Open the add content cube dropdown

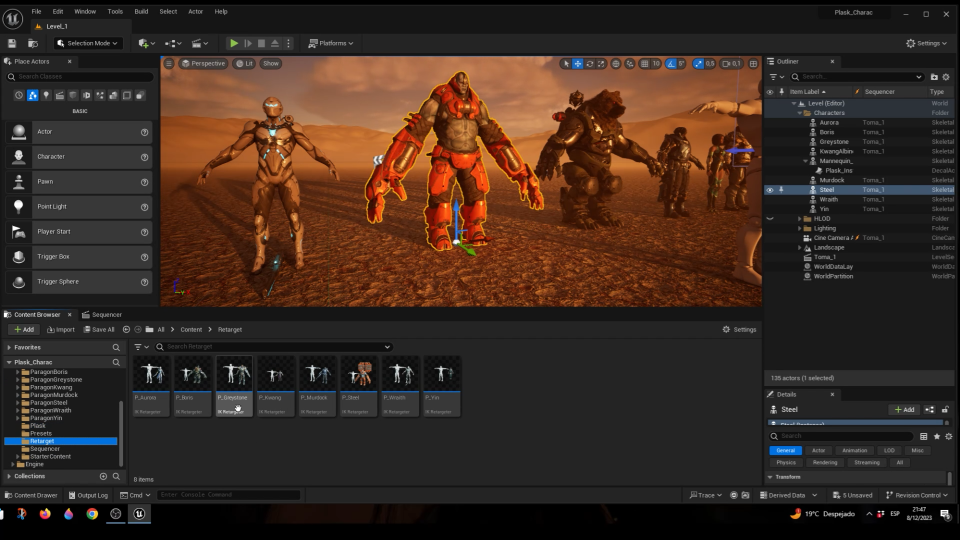click(146, 43)
